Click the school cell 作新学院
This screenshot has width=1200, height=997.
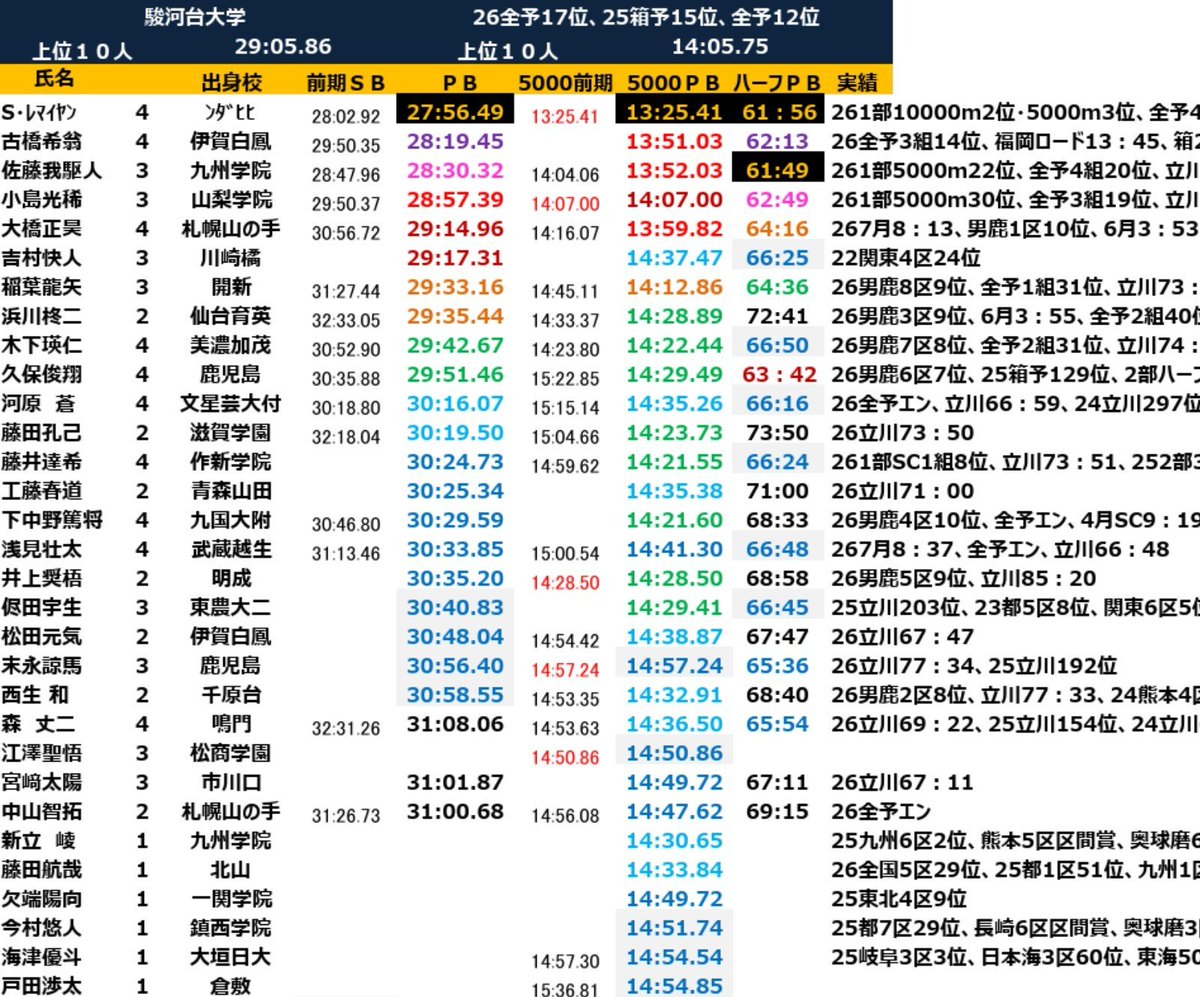tap(233, 461)
